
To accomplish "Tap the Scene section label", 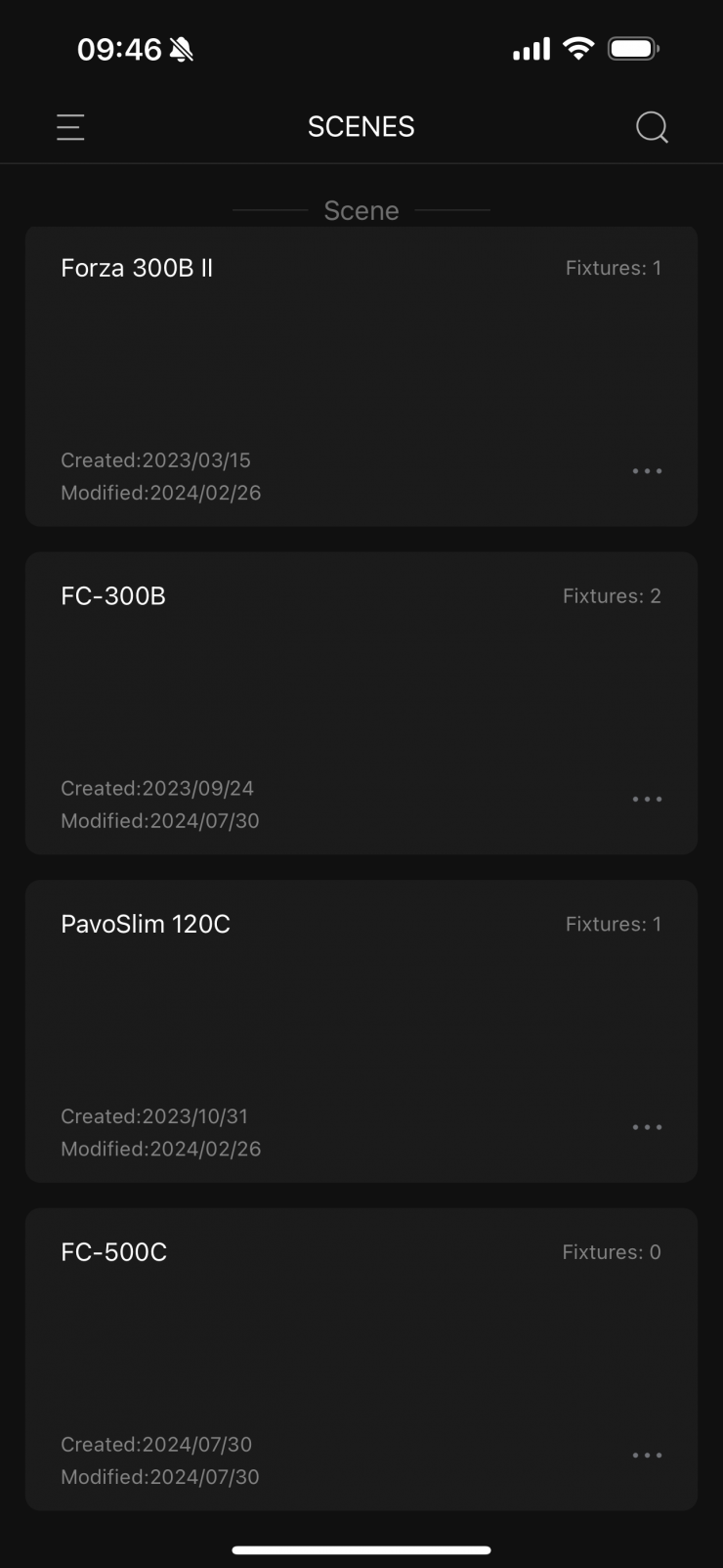I will 361,210.
